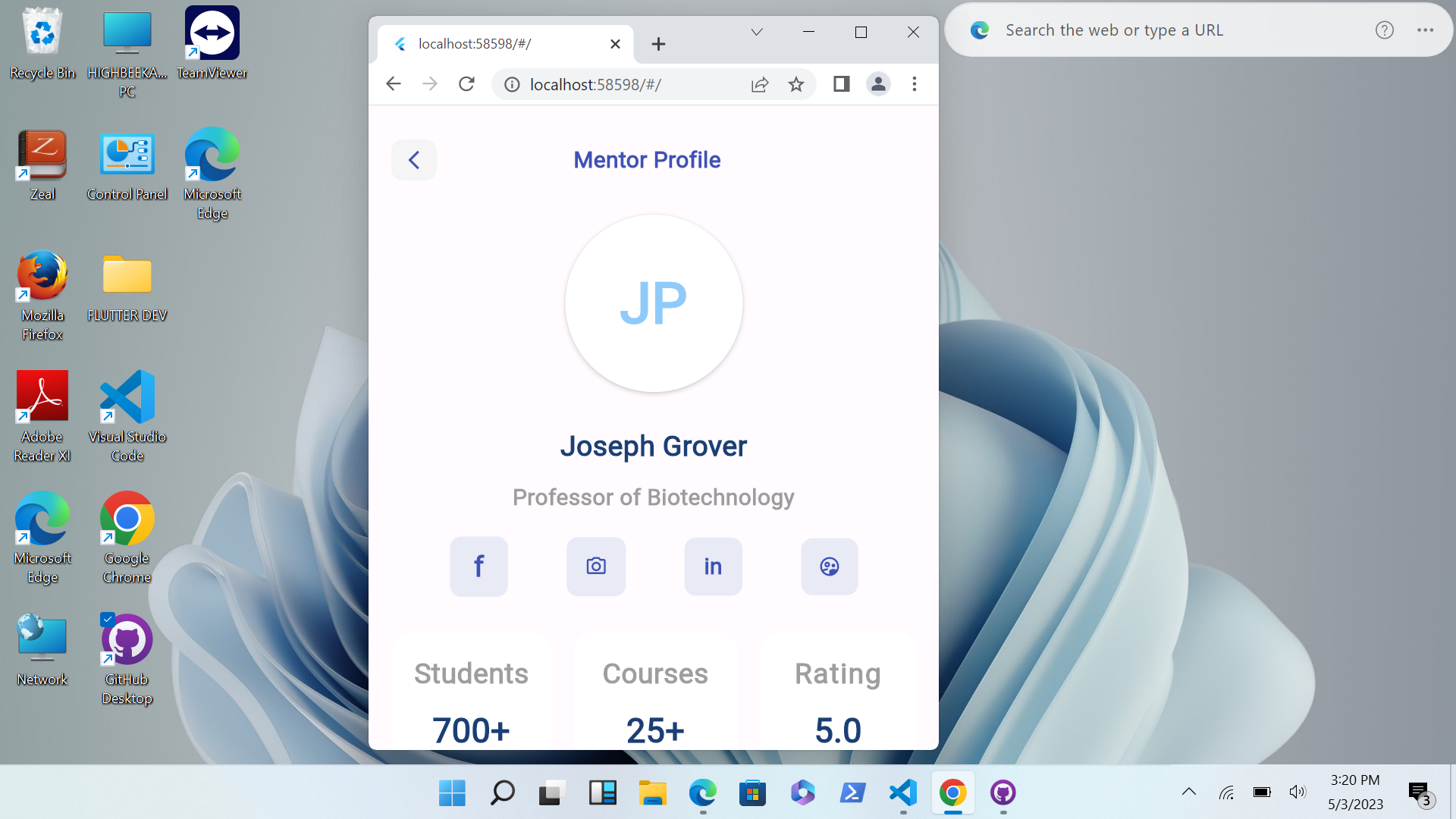This screenshot has height=819, width=1456.
Task: Switch to VS Code on taskbar
Action: [902, 793]
